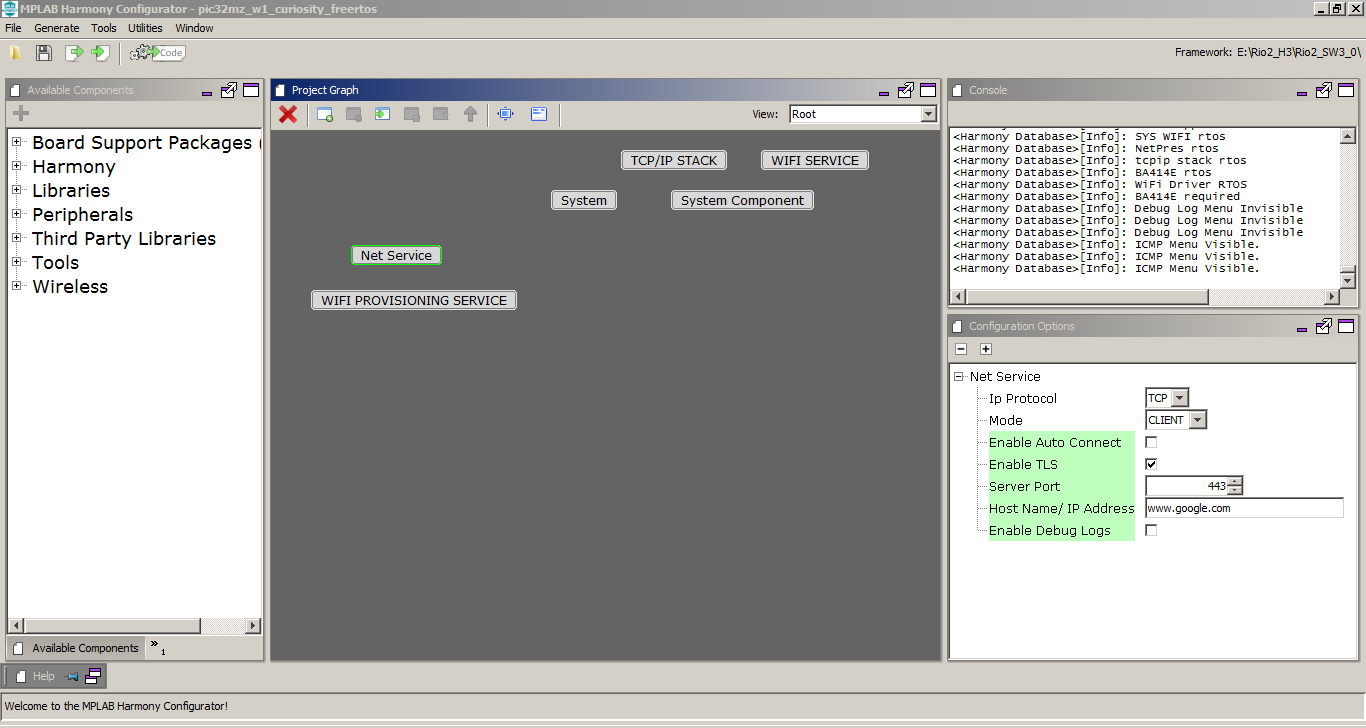1366x728 pixels.
Task: Select the TCP/IP STACK component
Action: [x=674, y=160]
